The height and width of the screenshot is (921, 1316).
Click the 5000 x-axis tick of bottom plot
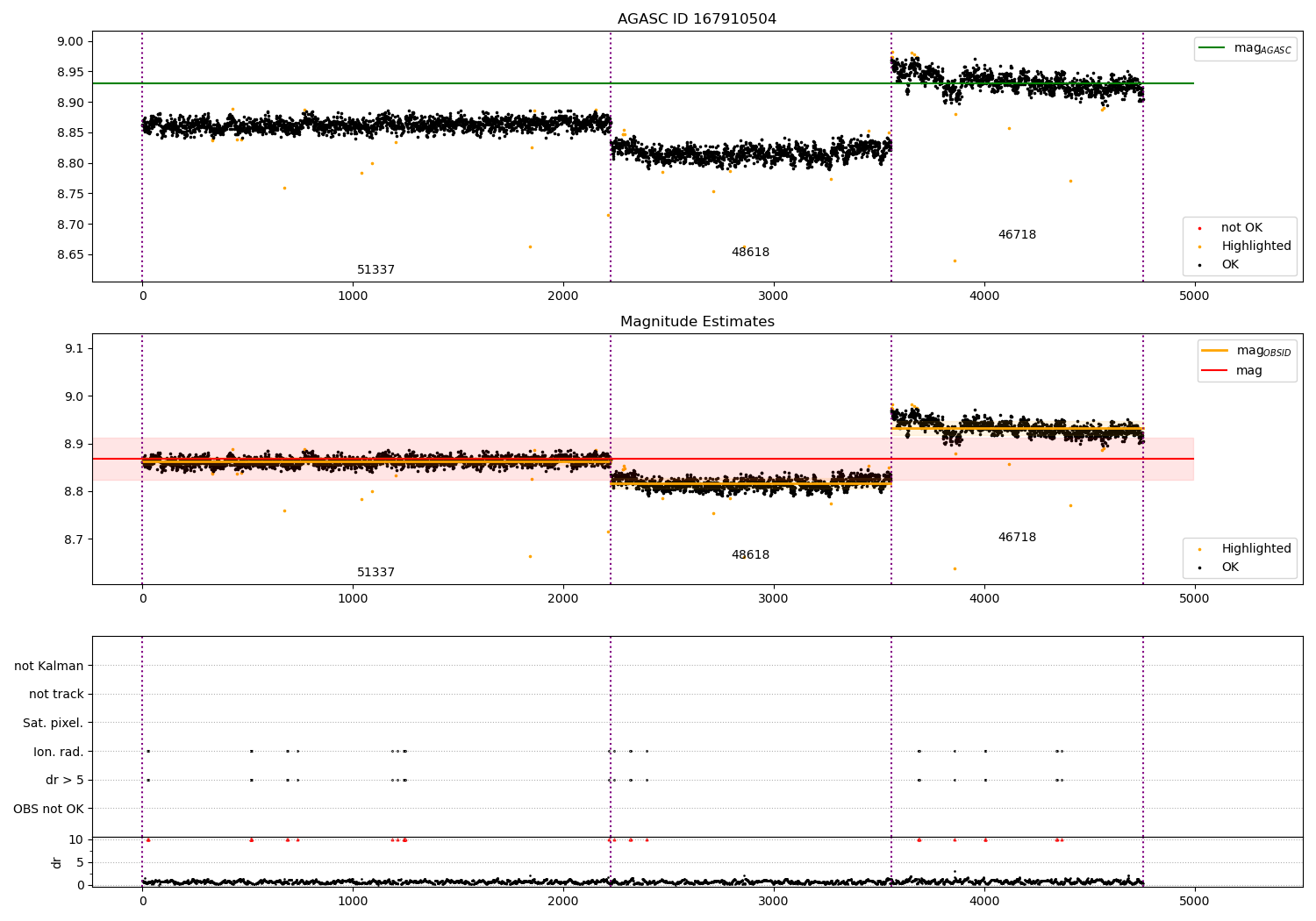pos(1194,902)
